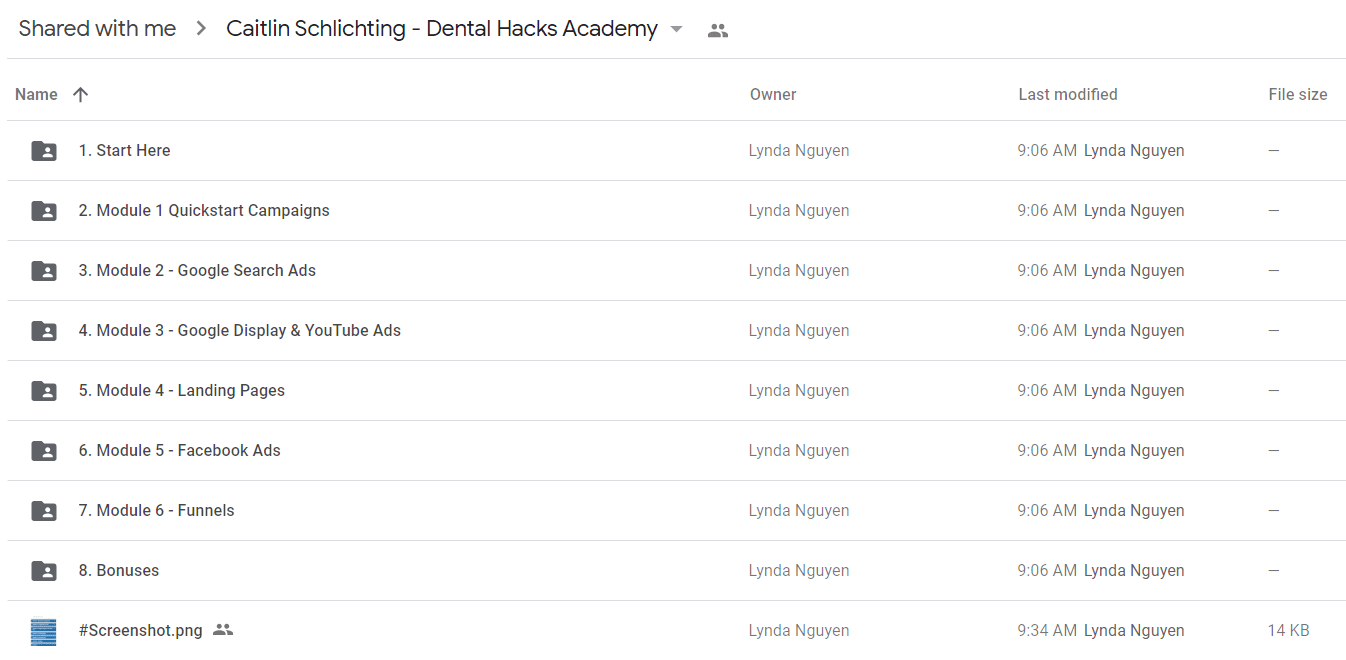Click the folder icon next to 8. Bonuses
This screenshot has width=1346, height=660.
(44, 571)
